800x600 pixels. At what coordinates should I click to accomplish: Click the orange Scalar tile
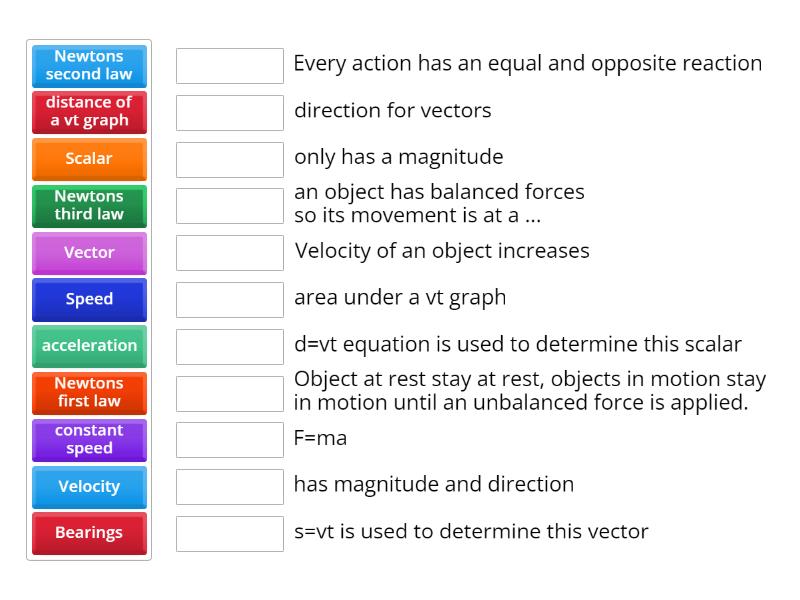click(89, 159)
